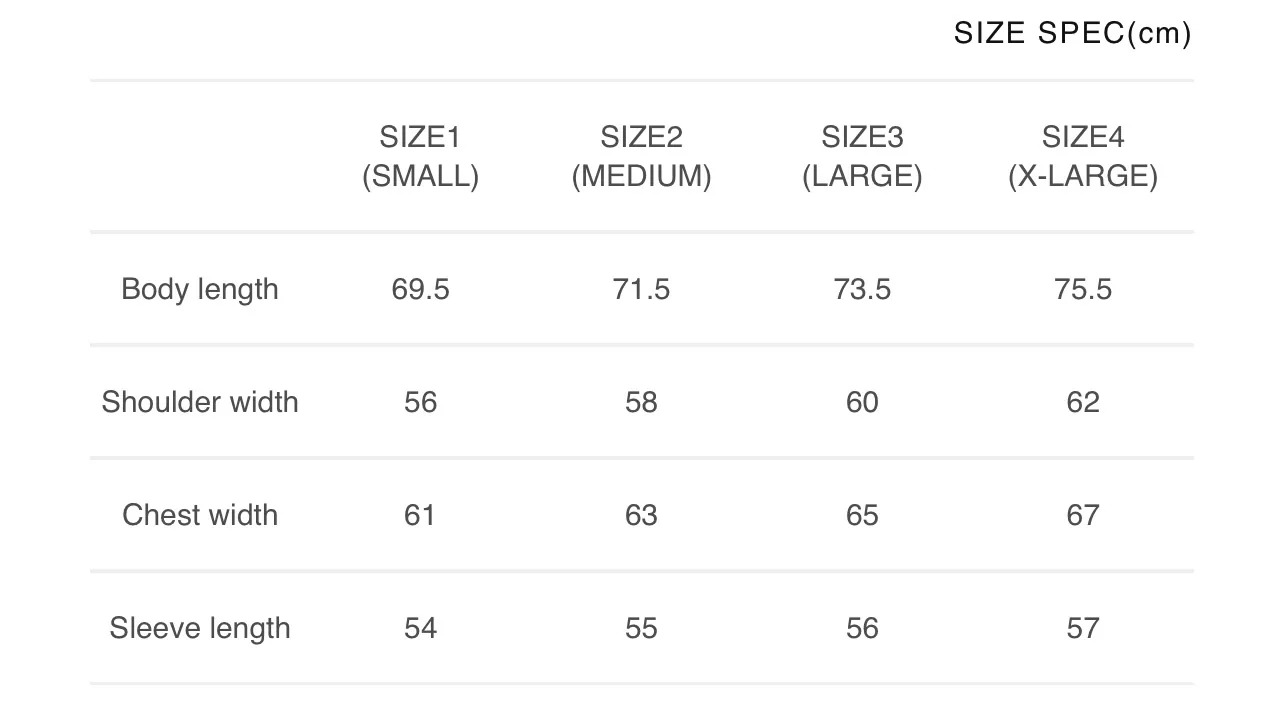1284x701 pixels.
Task: Click the 73.5 Large body length cell
Action: (x=862, y=289)
